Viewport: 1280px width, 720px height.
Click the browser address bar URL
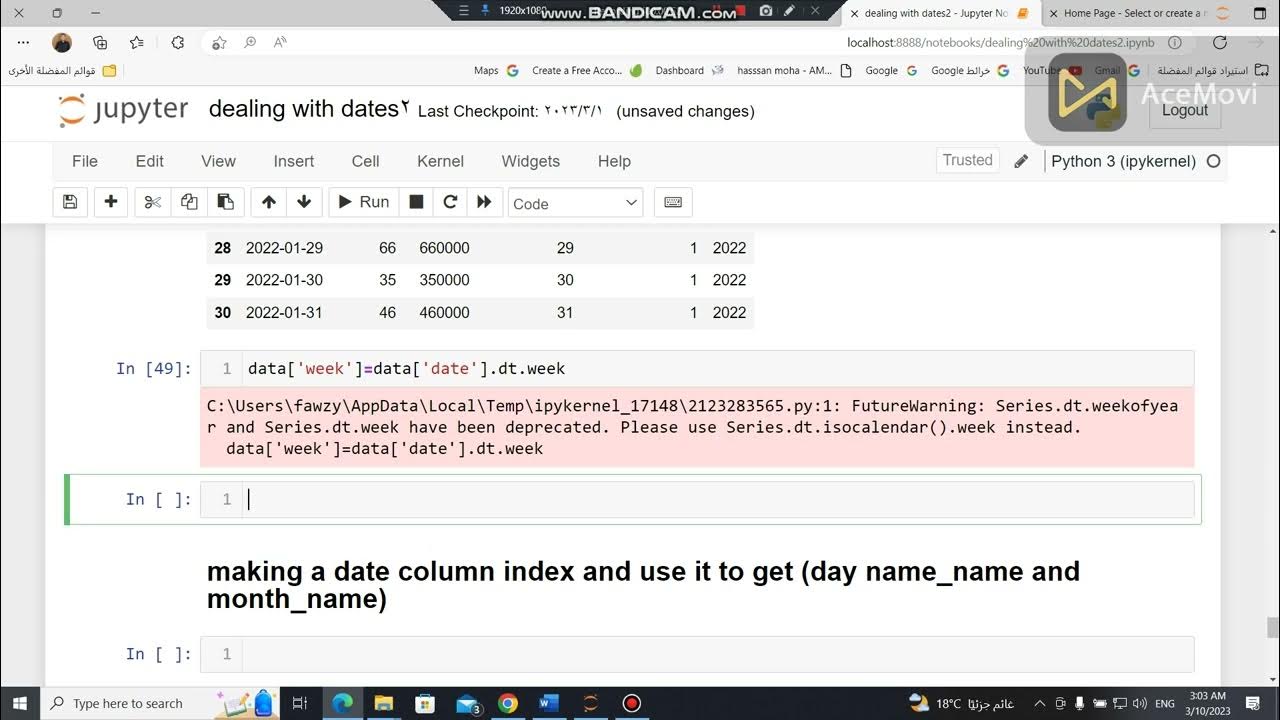click(x=1000, y=43)
